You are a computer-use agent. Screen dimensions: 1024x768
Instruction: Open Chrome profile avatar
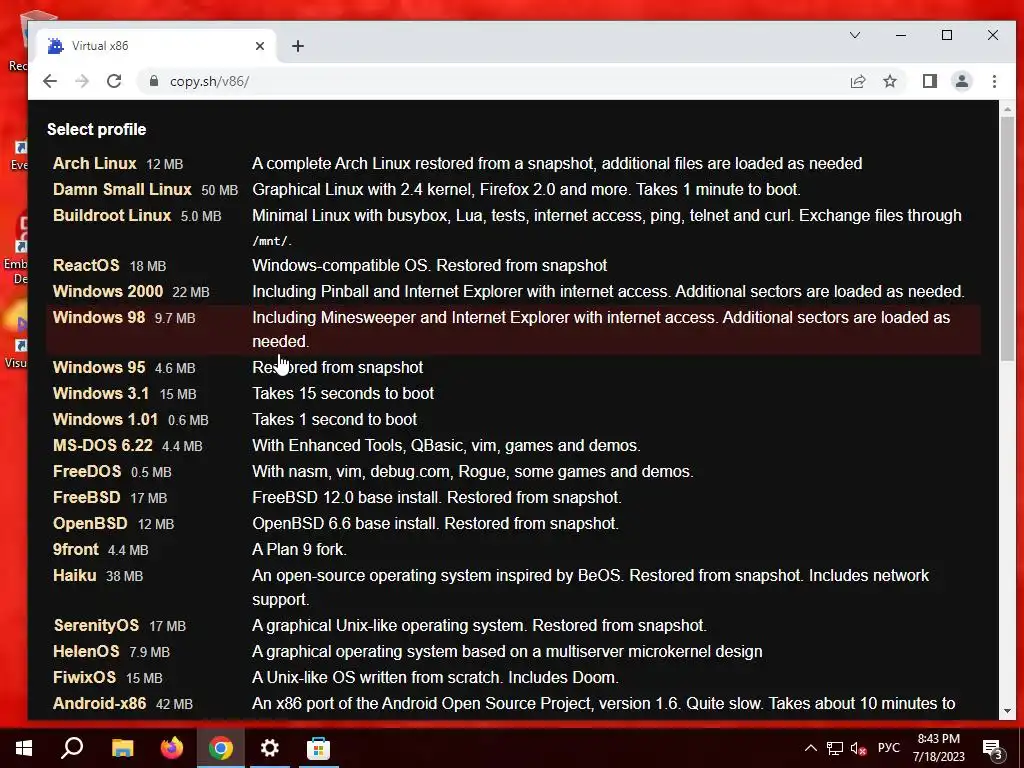(961, 81)
